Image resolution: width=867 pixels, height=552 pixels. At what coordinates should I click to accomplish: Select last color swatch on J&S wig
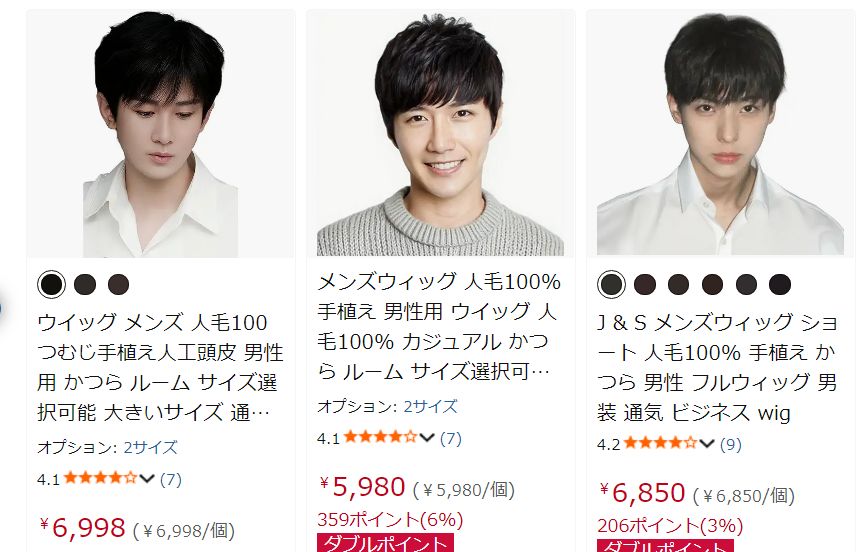click(x=780, y=284)
